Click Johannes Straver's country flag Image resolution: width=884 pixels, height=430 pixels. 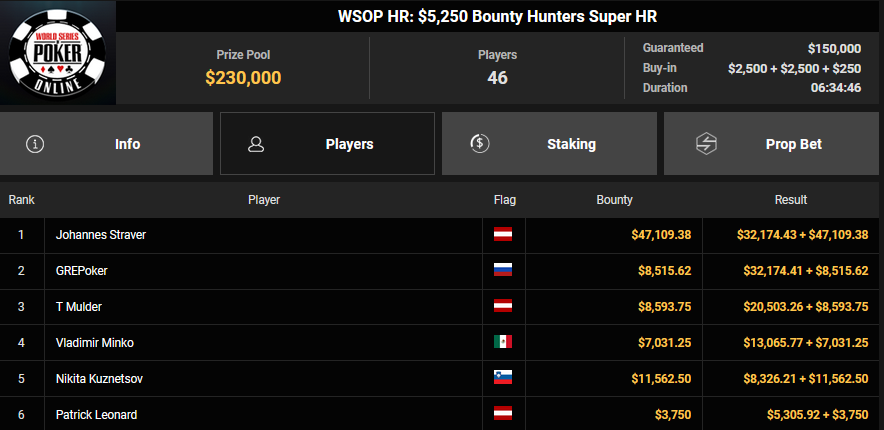point(503,235)
